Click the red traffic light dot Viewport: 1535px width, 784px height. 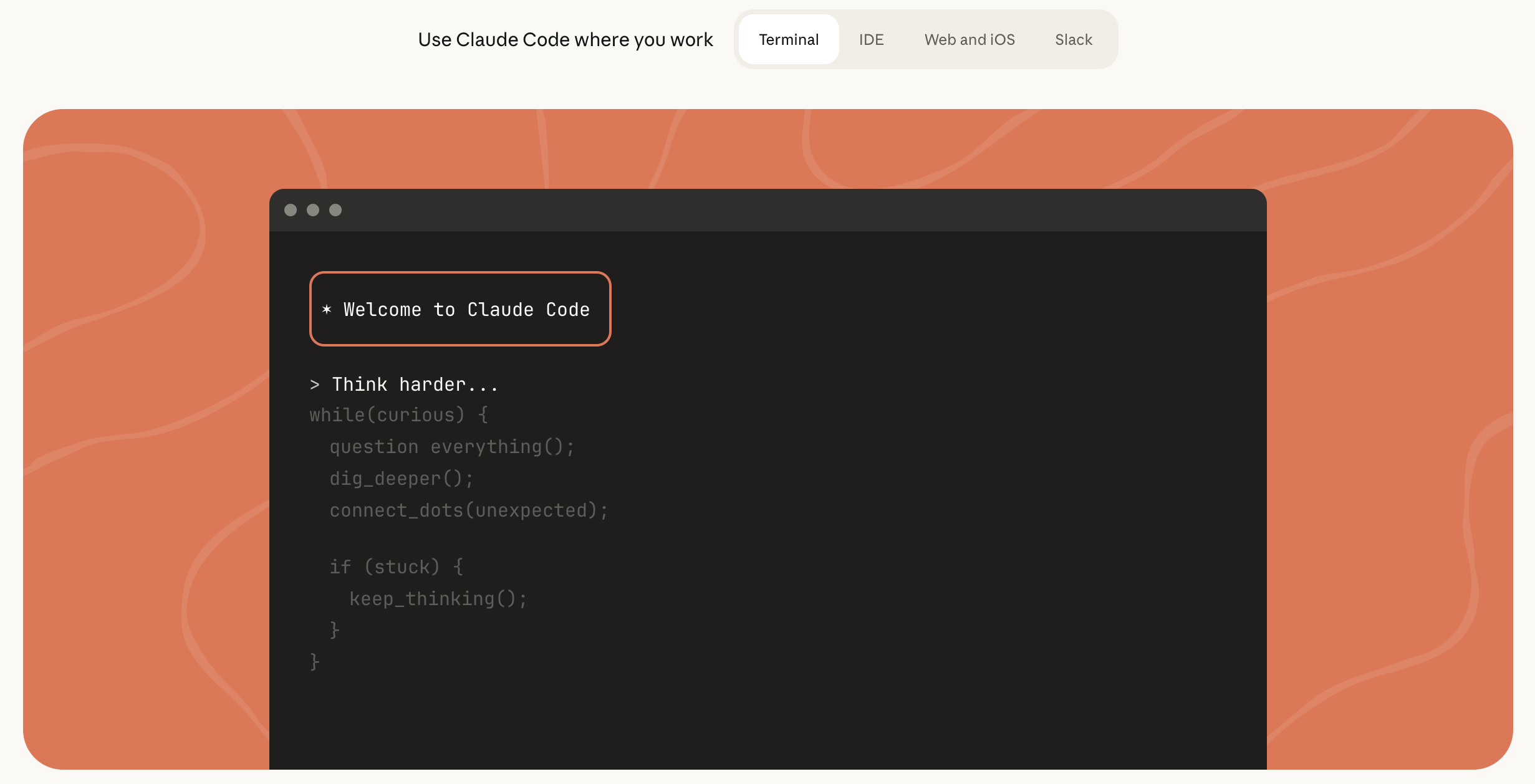(x=291, y=210)
